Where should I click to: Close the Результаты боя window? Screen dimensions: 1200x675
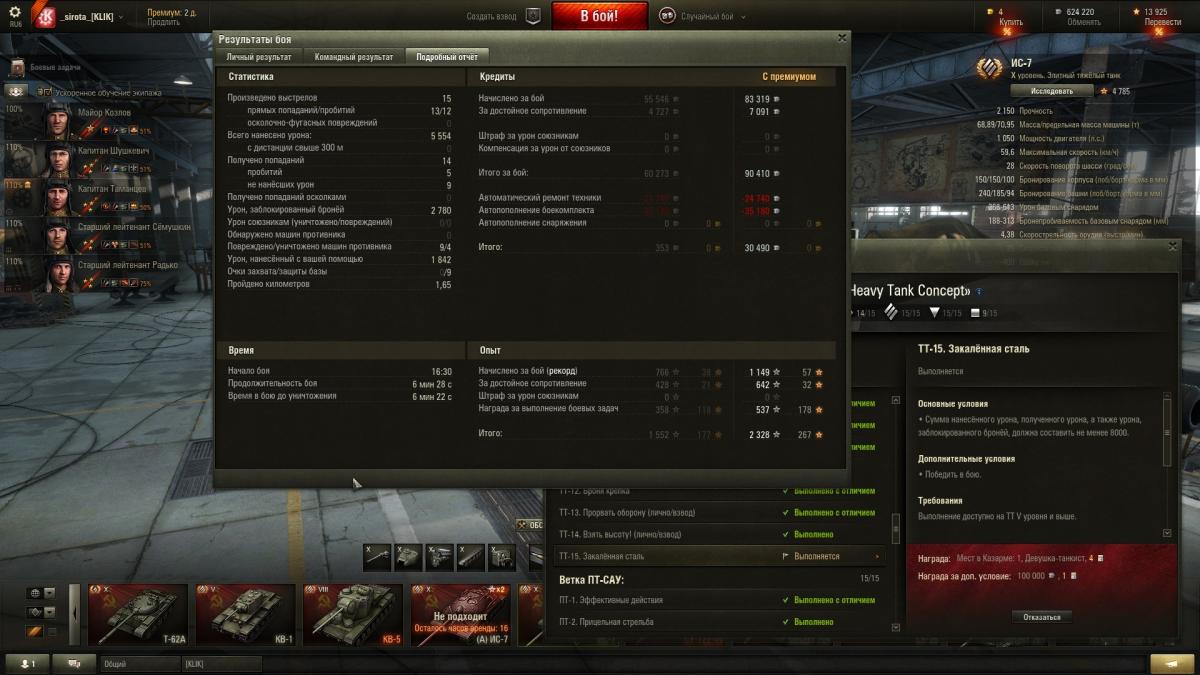[x=841, y=38]
